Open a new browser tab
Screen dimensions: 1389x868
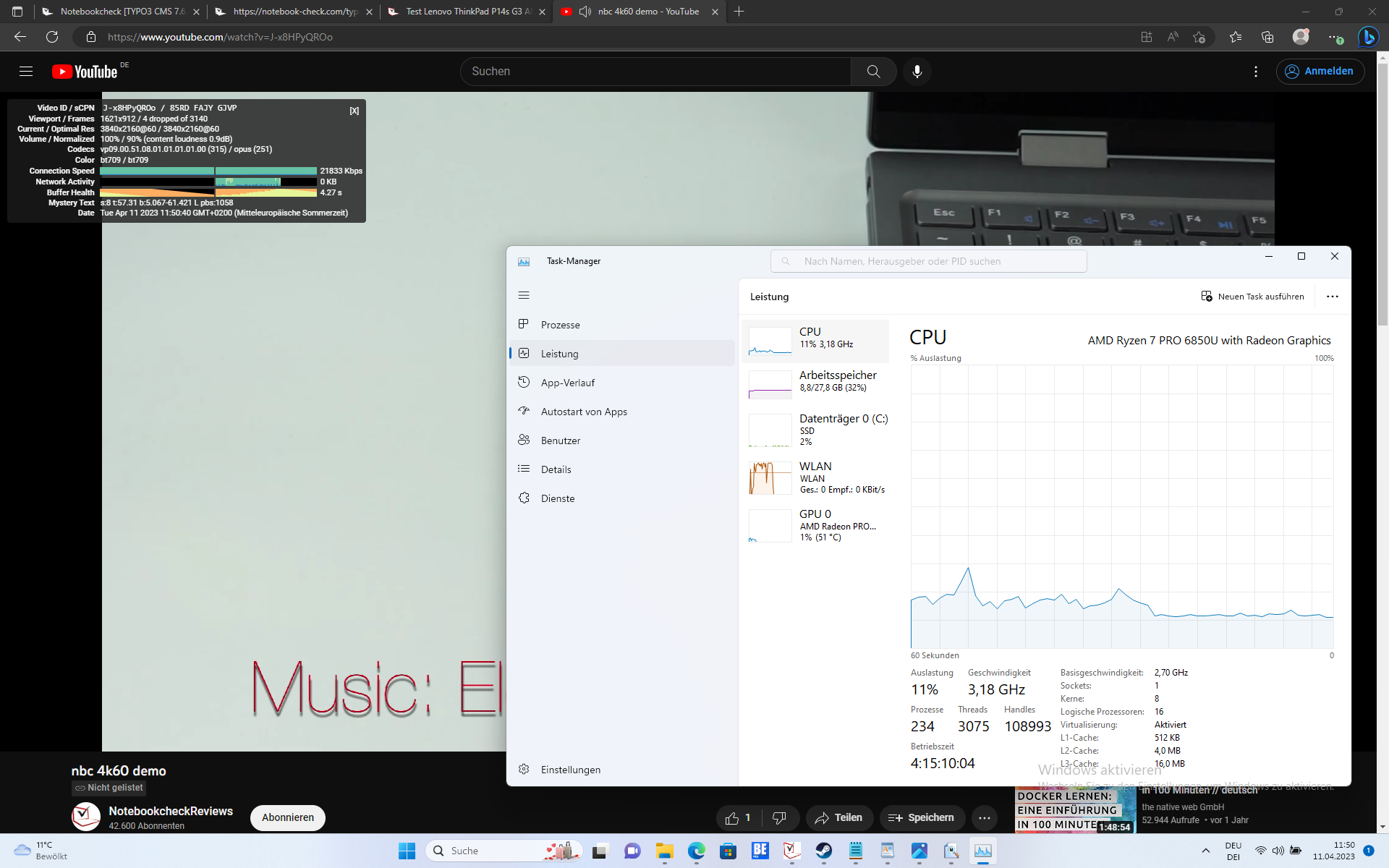click(x=739, y=12)
